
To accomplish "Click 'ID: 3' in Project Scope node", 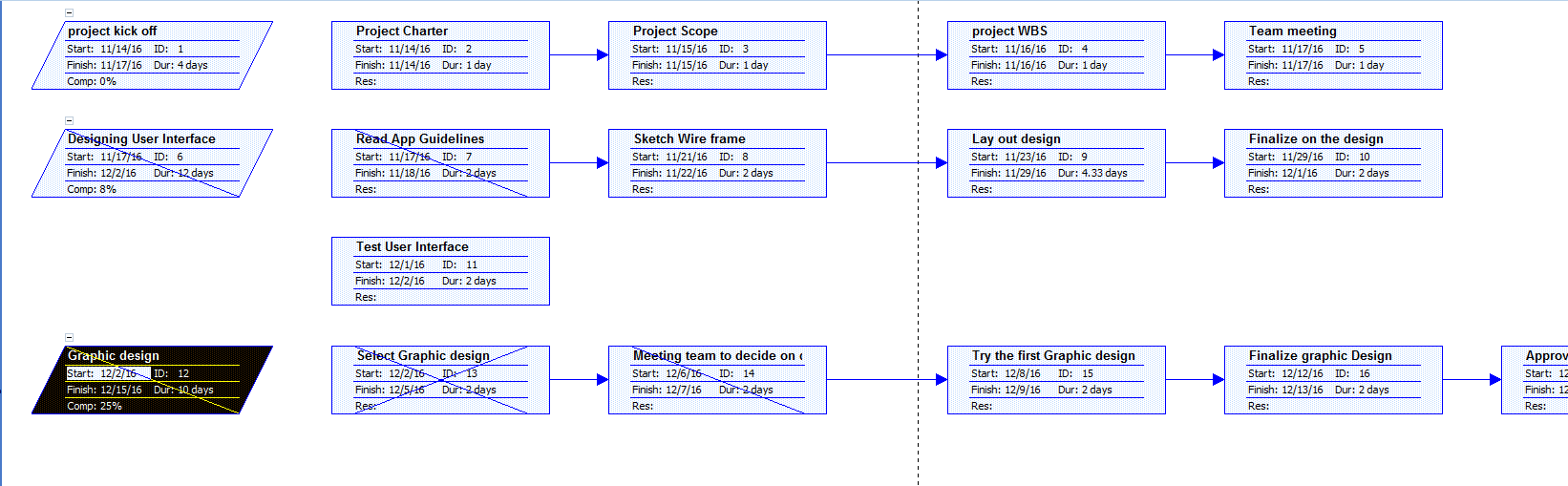I will click(733, 50).
